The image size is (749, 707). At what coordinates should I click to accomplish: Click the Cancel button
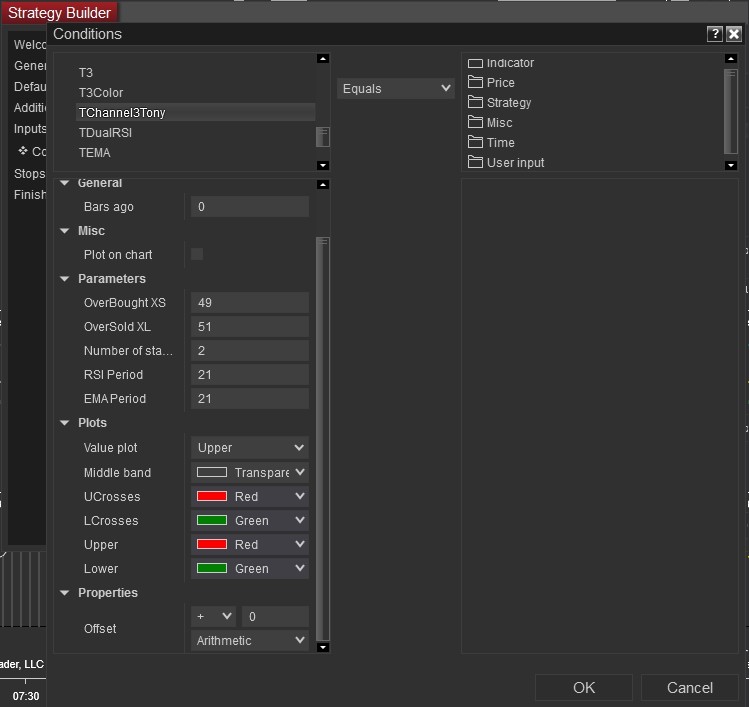(690, 687)
